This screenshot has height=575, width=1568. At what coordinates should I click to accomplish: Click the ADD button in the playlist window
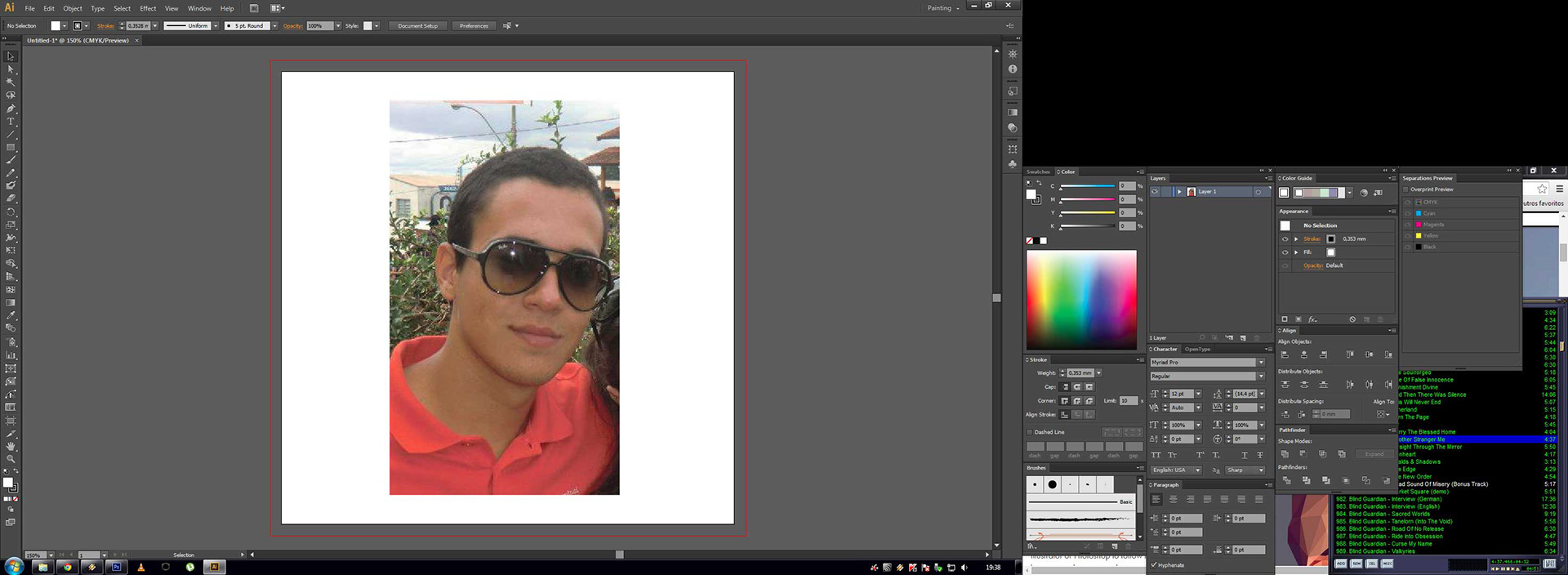(x=1341, y=564)
